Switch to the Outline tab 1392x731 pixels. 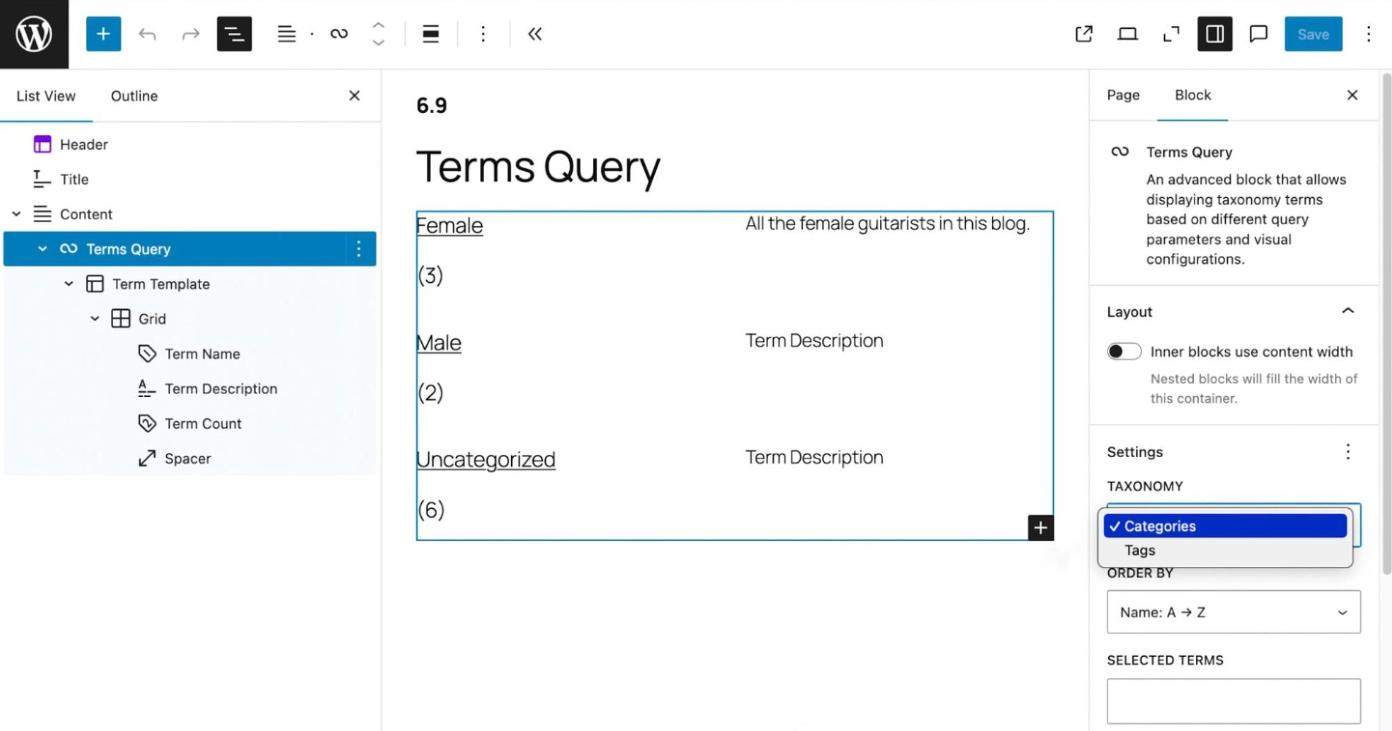[x=134, y=96]
